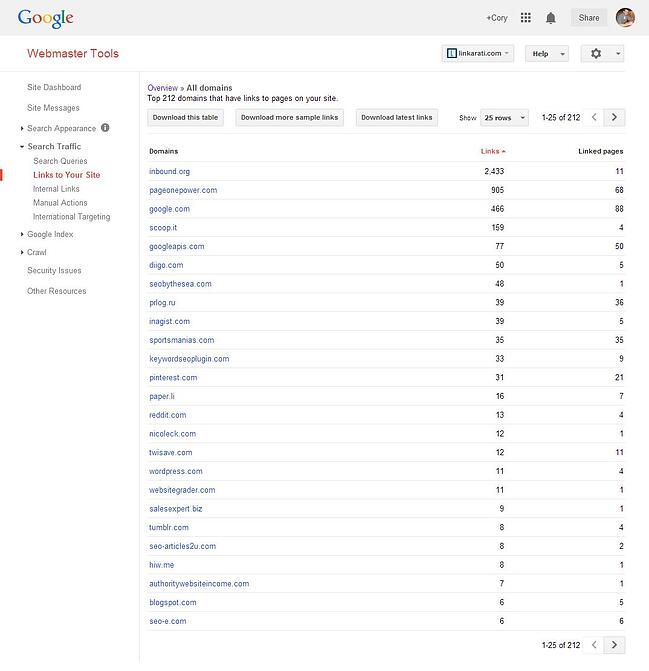Open the Help dropdown
This screenshot has height=671, width=649.
click(x=546, y=53)
